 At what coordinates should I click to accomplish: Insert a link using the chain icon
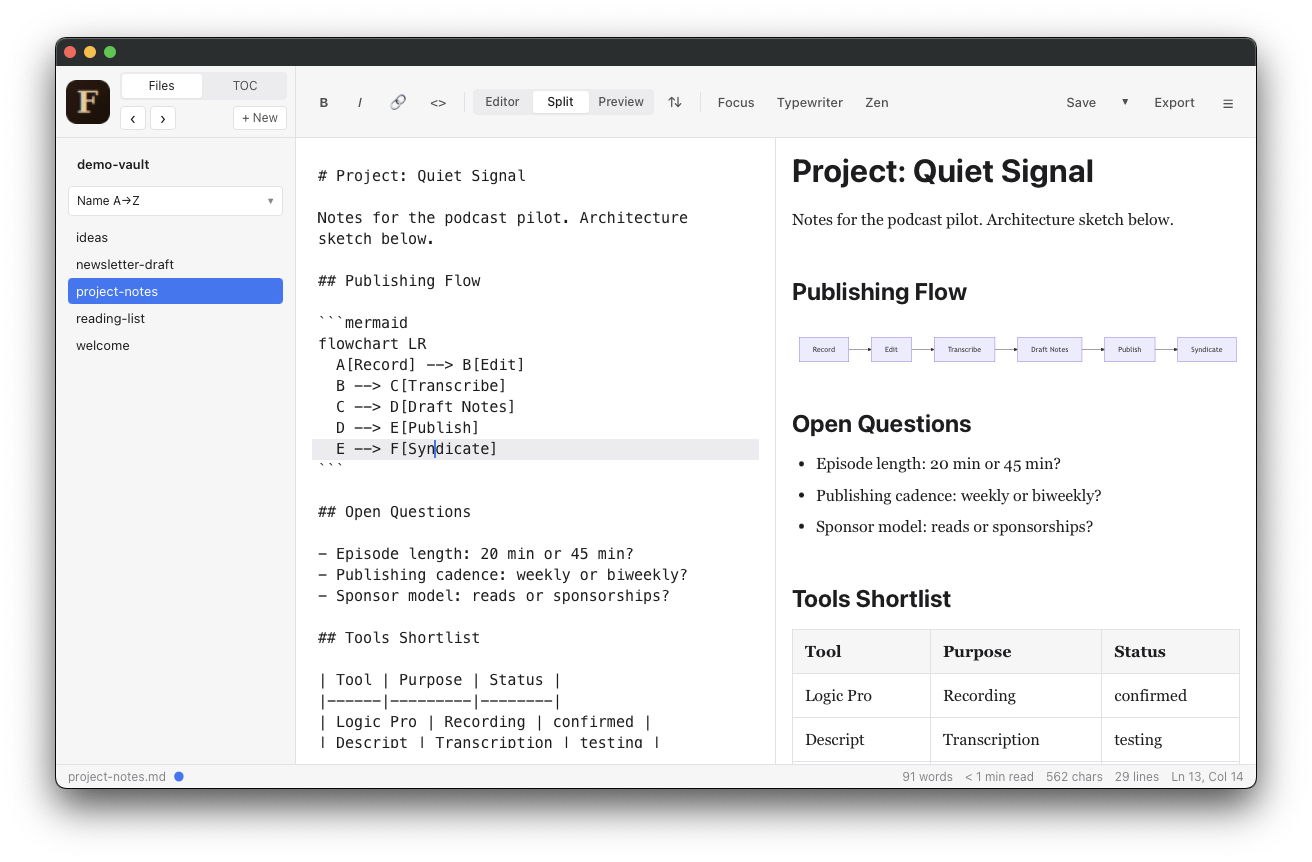coord(398,102)
